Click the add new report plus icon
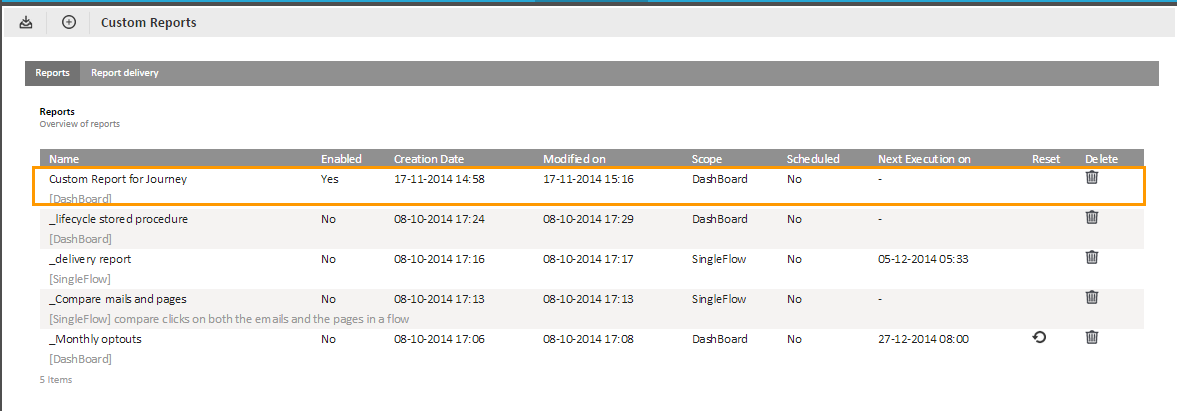The width and height of the screenshot is (1177, 411). tap(69, 22)
